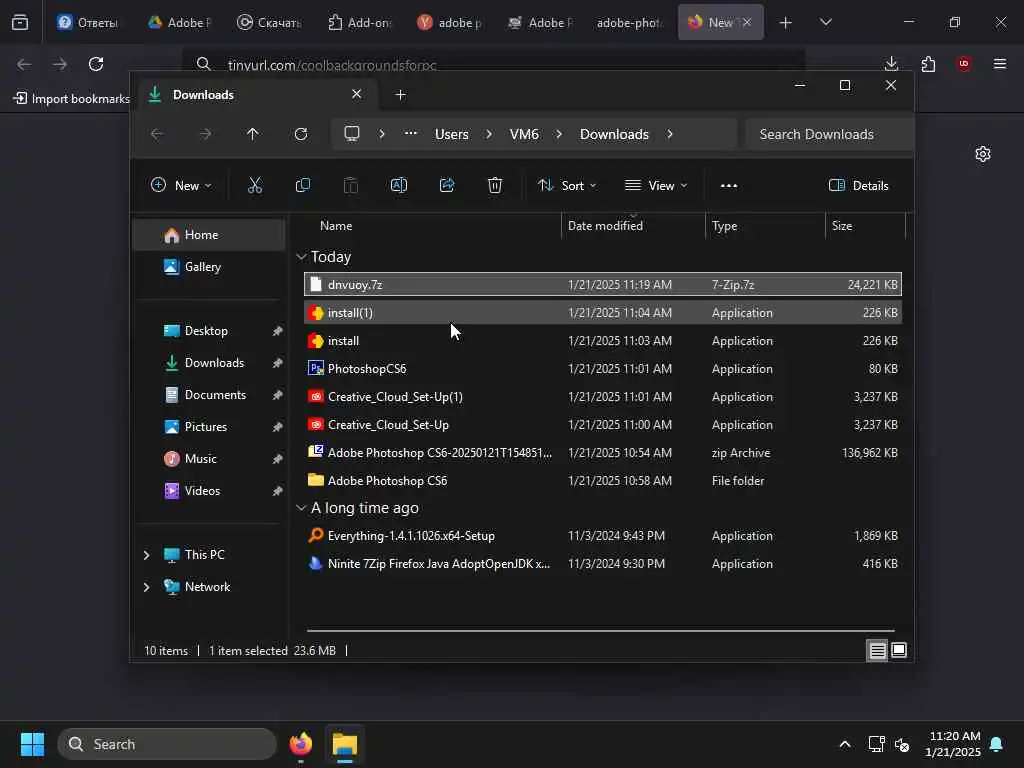Open Firefox from the taskbar
The height and width of the screenshot is (768, 1024).
click(301, 744)
